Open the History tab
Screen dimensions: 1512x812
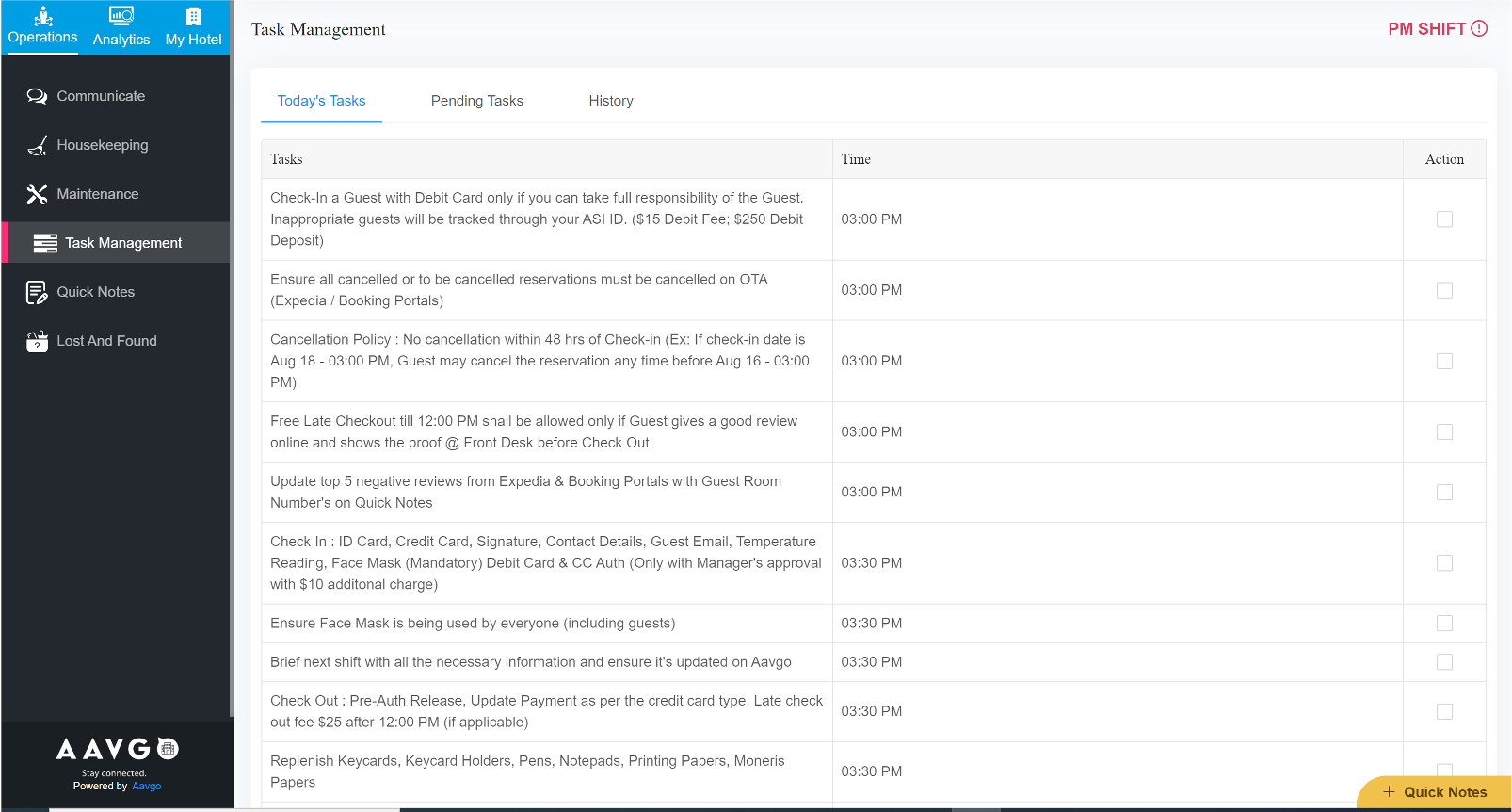pyautogui.click(x=611, y=101)
